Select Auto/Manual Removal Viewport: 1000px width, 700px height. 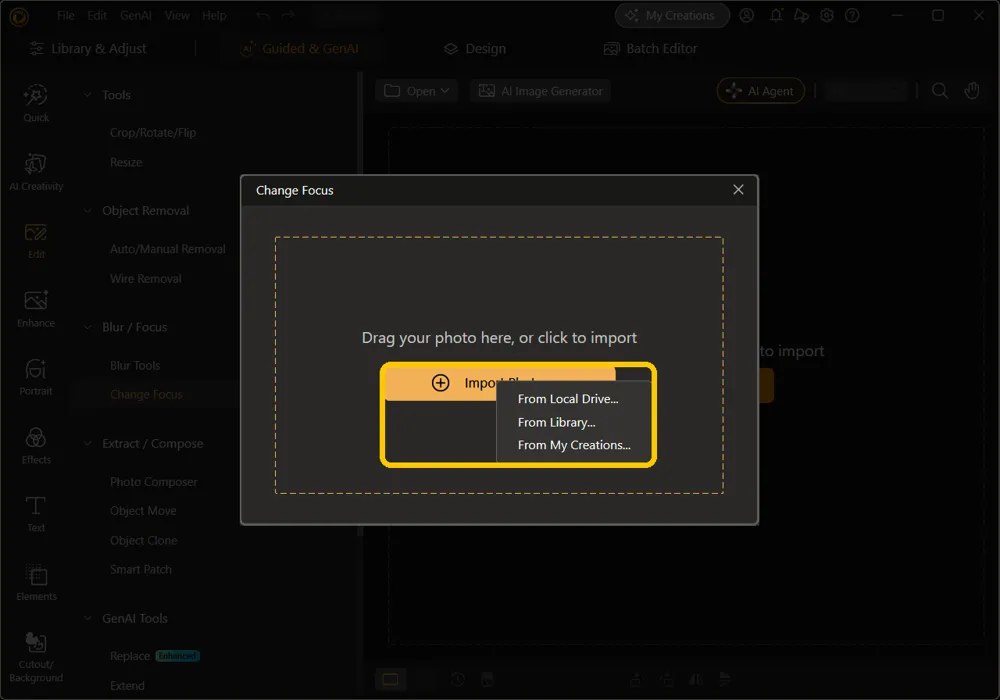tap(167, 249)
